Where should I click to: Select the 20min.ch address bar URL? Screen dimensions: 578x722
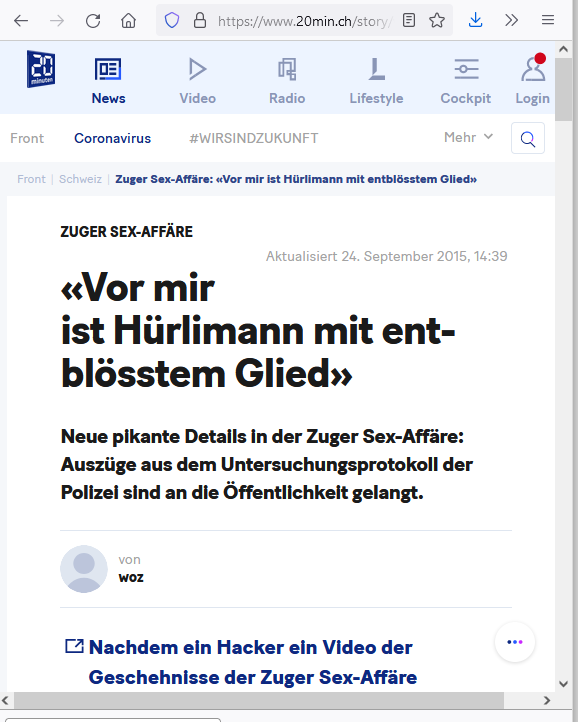tap(304, 21)
